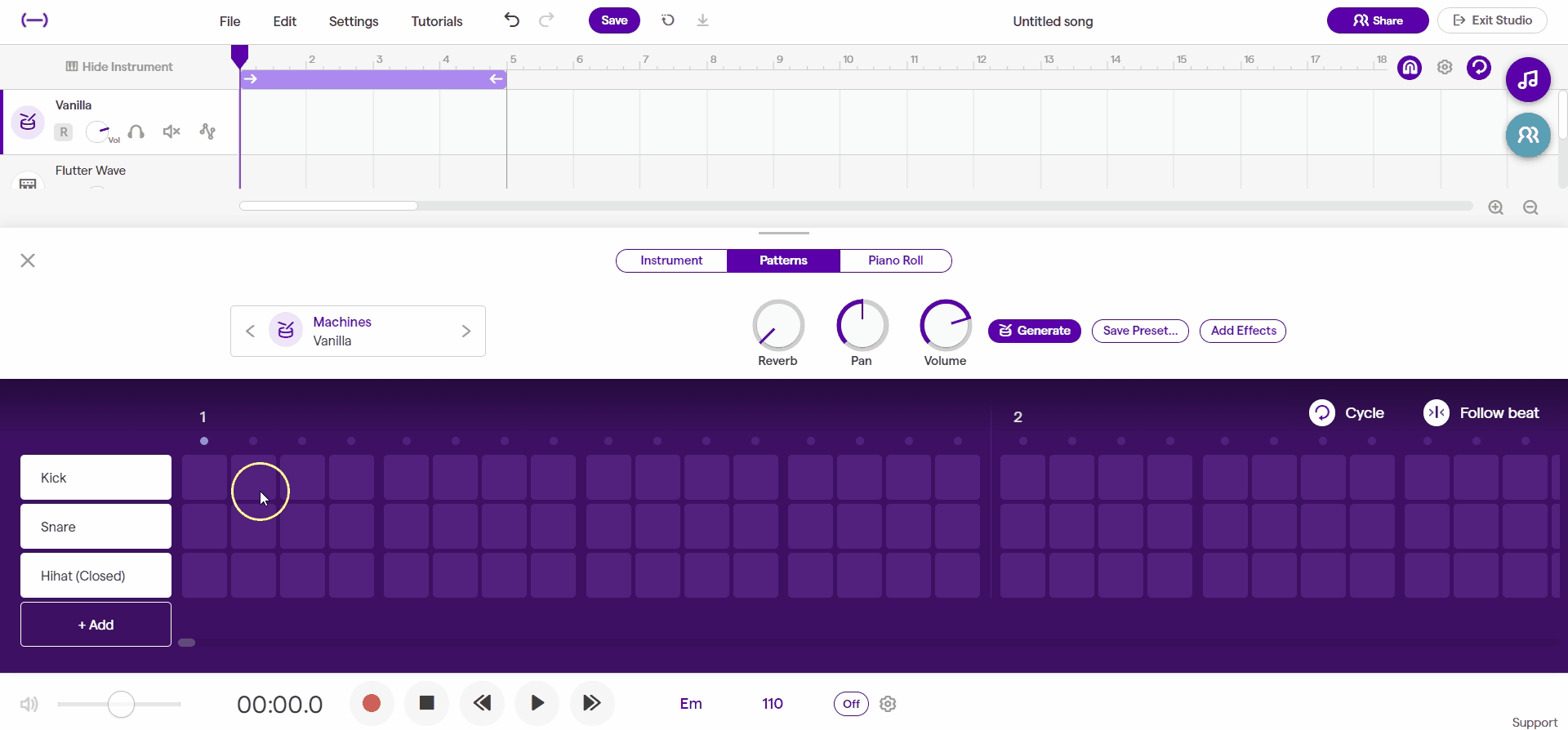Play the song
This screenshot has height=730, width=1568.
click(x=537, y=703)
